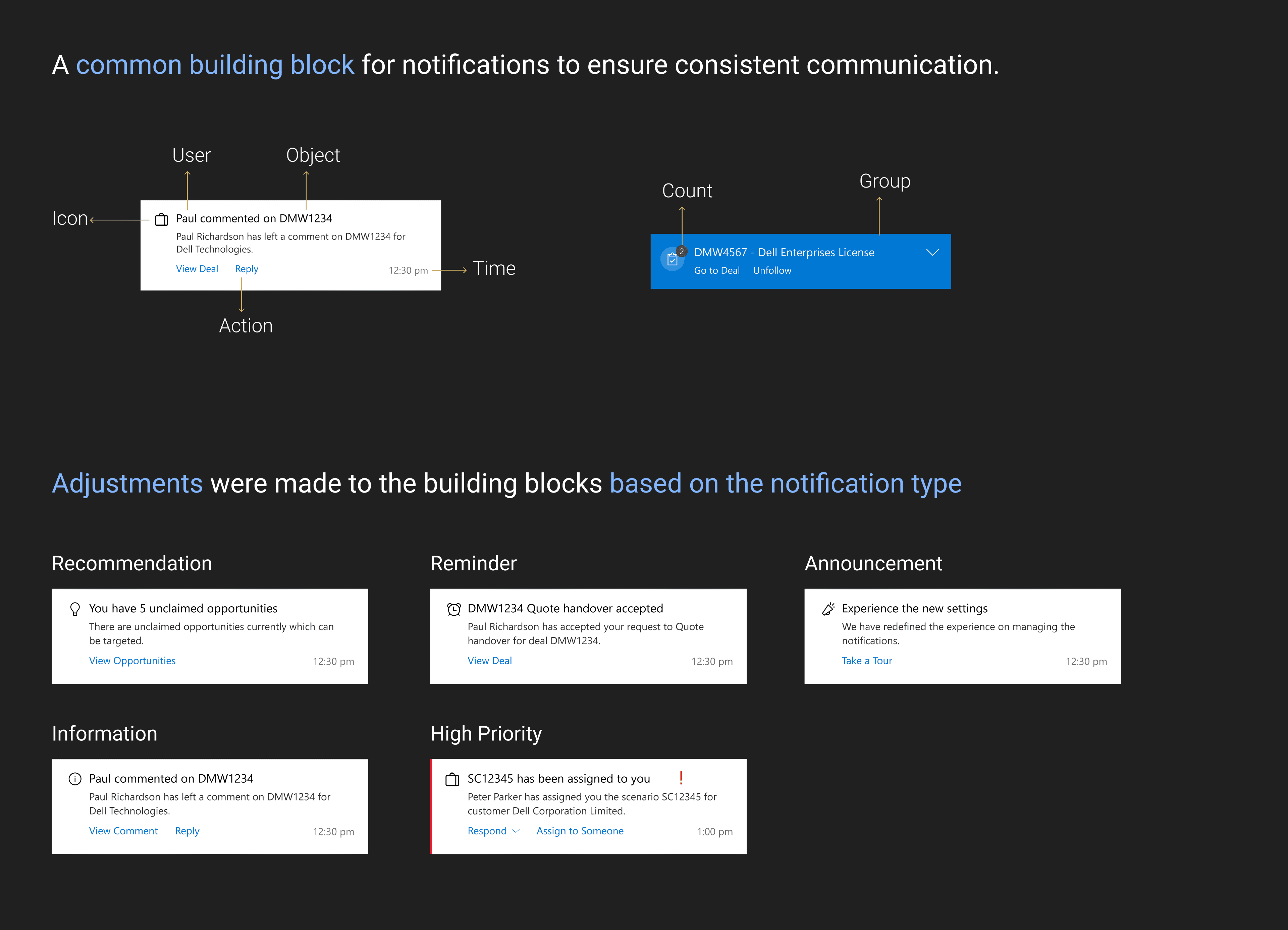The width and height of the screenshot is (1288, 930).
Task: Click alarm clock icon on Reminder card
Action: tap(453, 609)
